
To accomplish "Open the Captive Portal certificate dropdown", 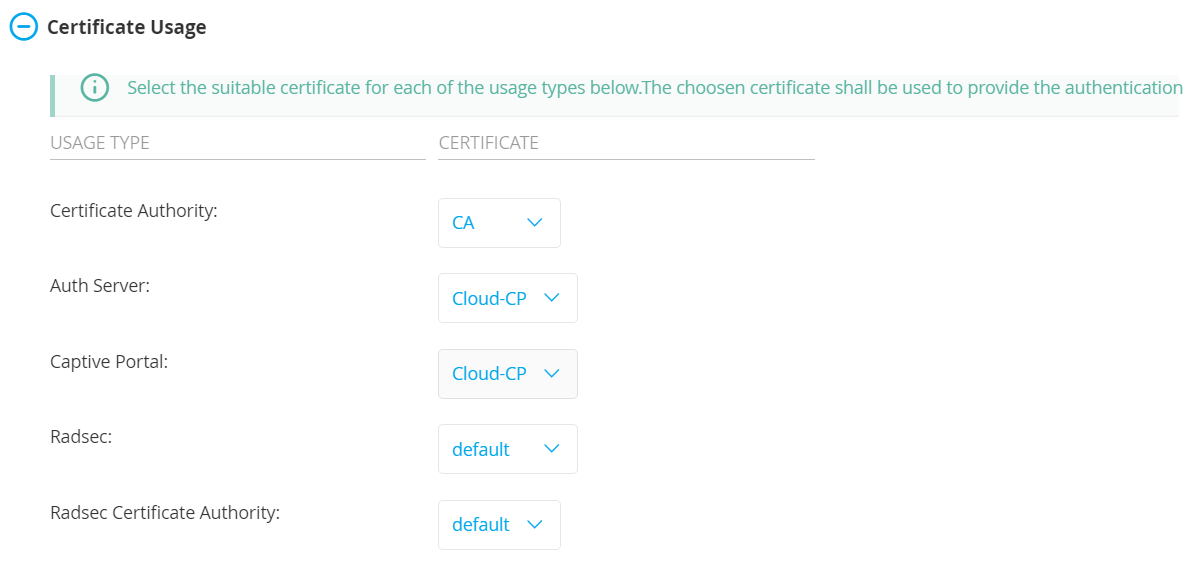I will pos(507,374).
